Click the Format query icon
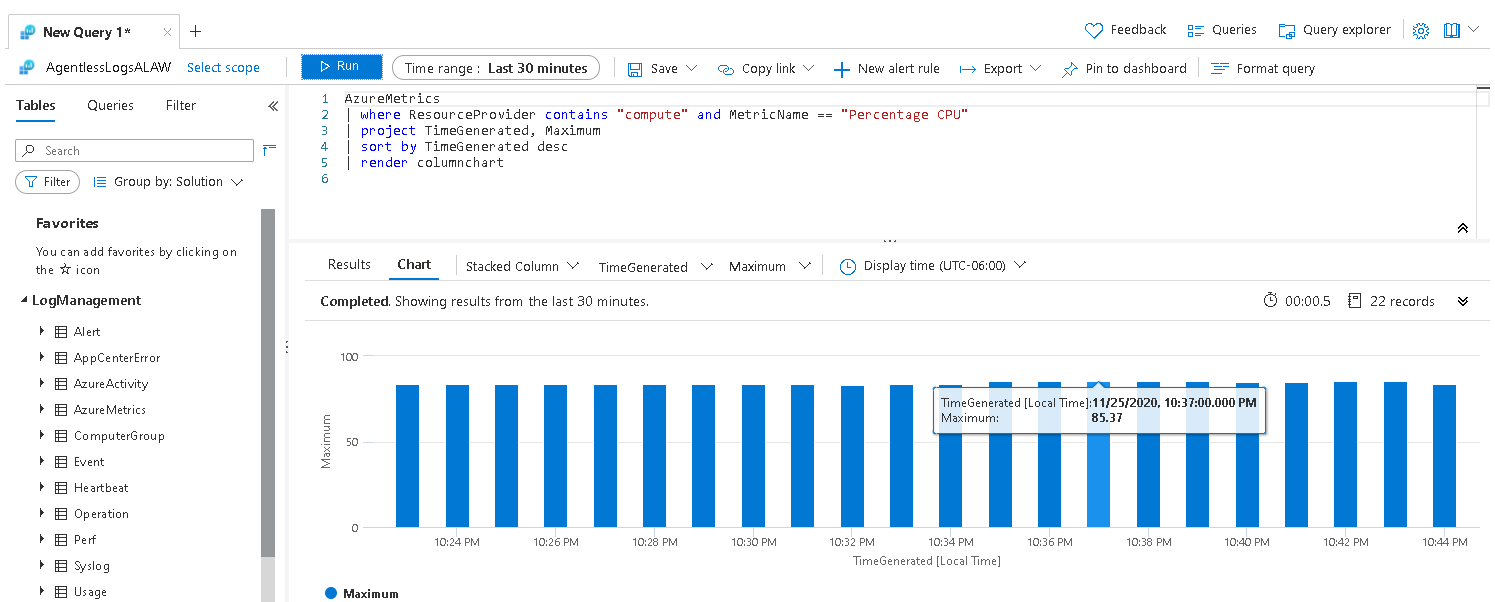The width and height of the screenshot is (1495, 602). [x=1218, y=68]
